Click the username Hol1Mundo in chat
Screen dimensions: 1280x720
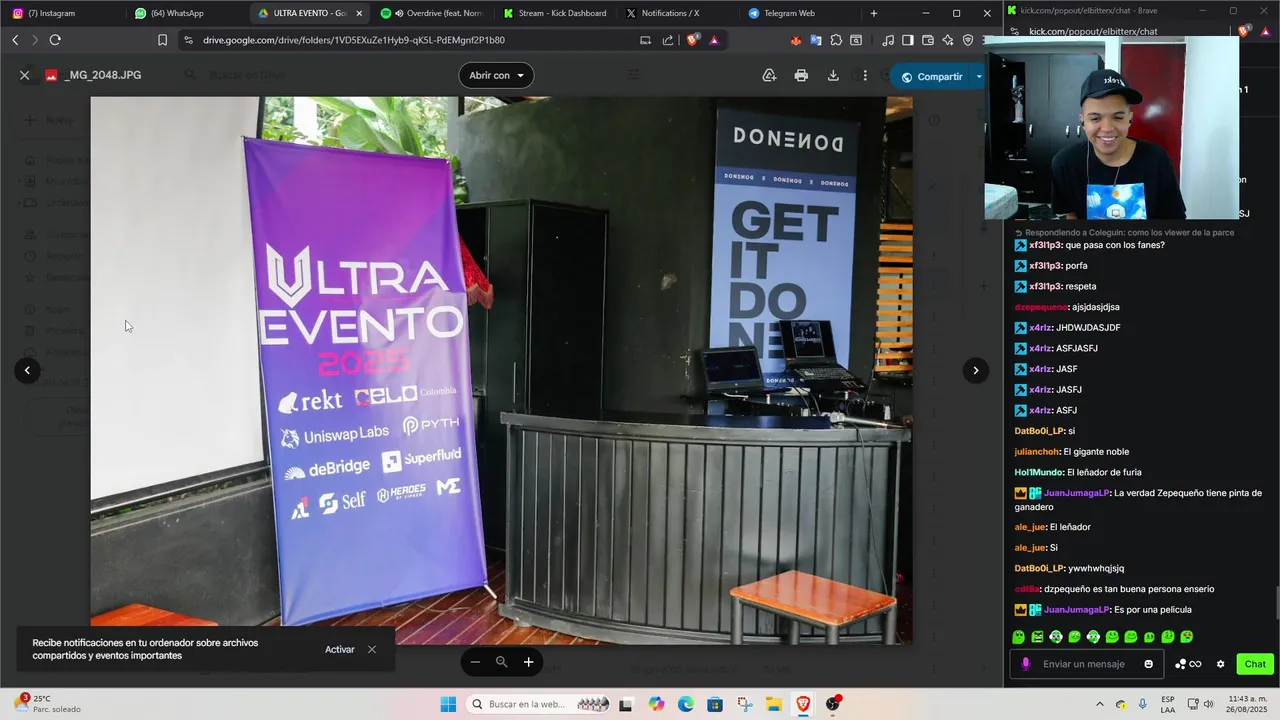(1039, 472)
